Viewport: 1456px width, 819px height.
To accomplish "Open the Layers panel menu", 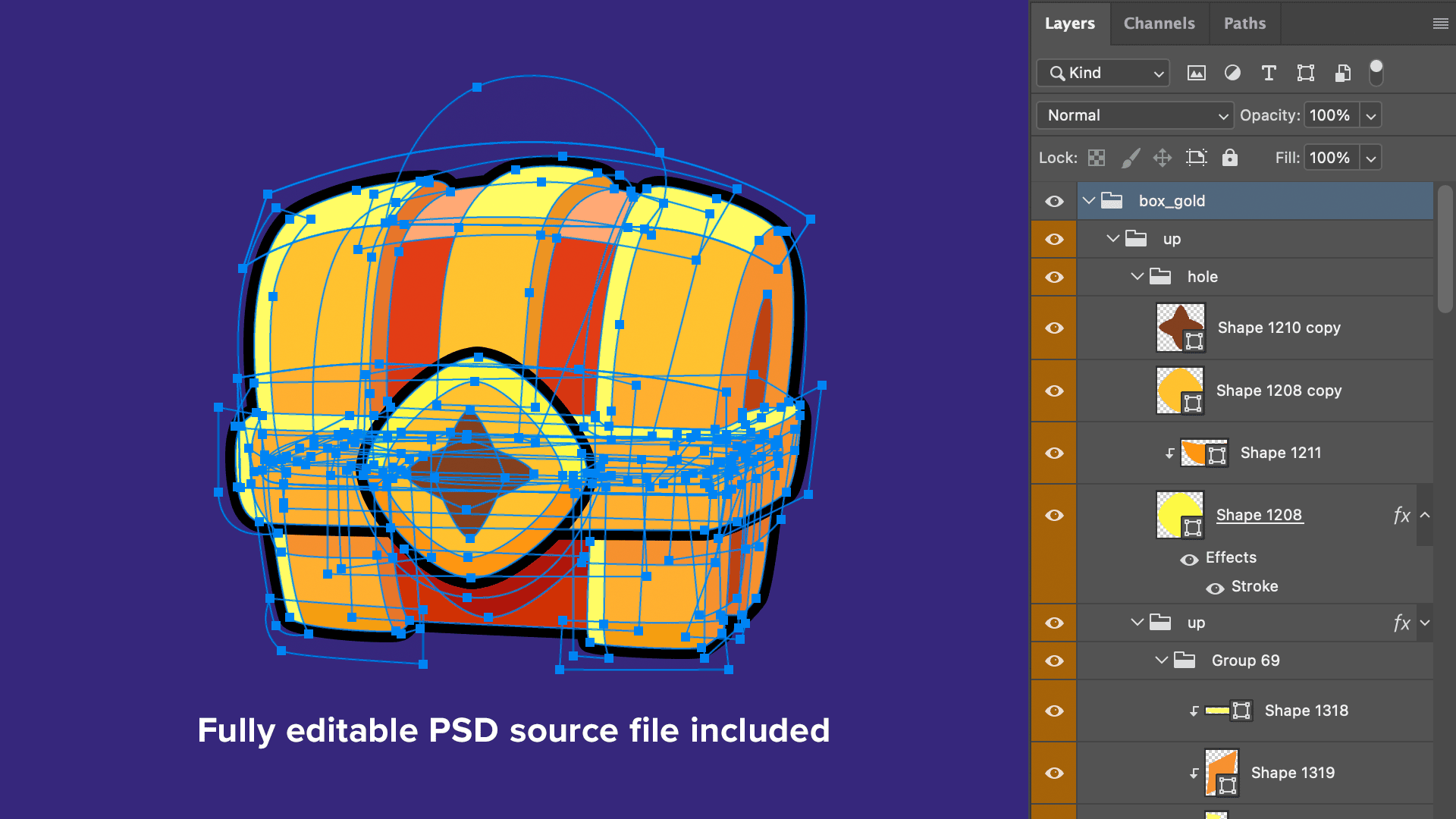I will (1440, 24).
